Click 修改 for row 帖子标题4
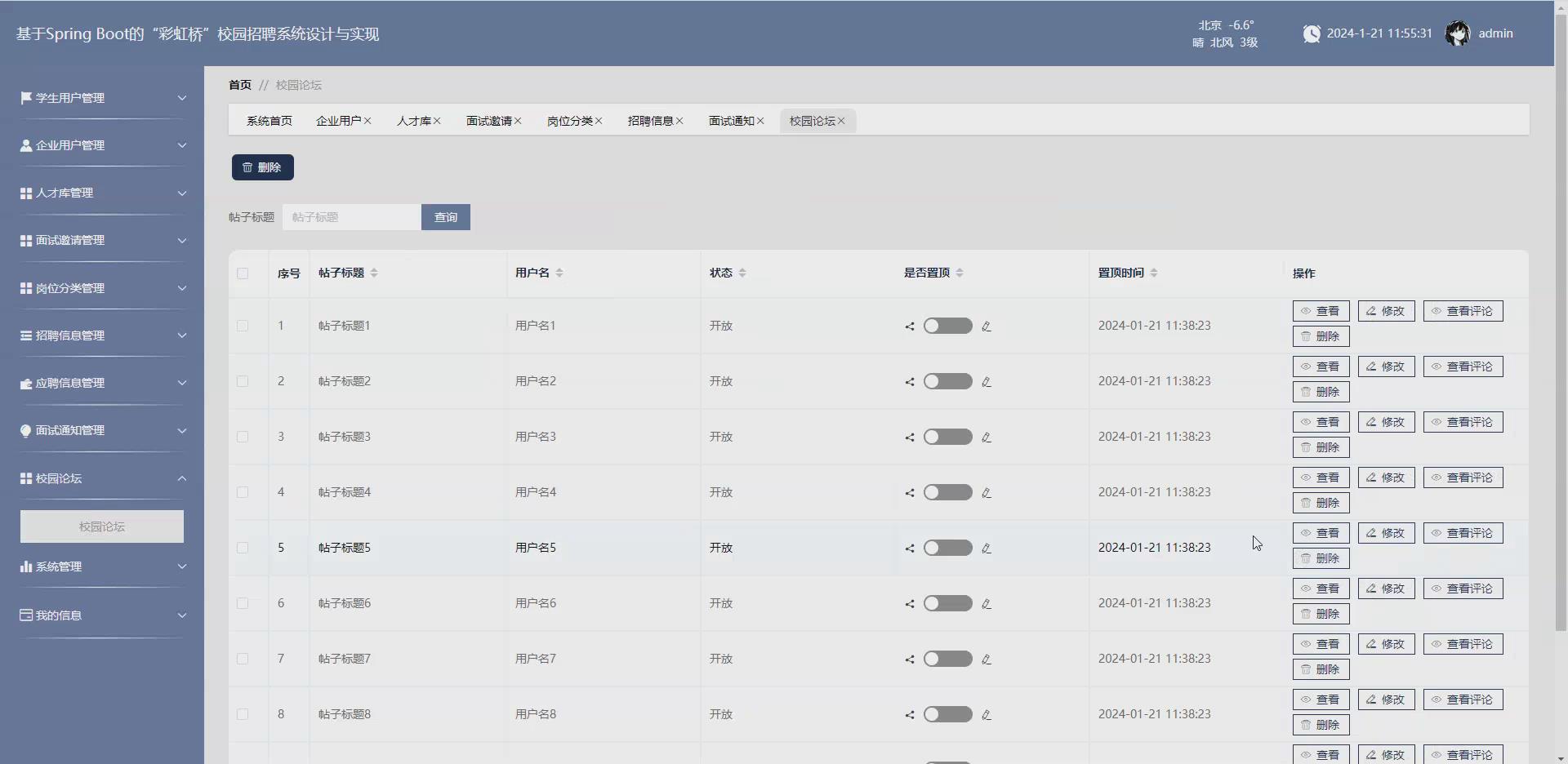The height and width of the screenshot is (764, 1568). [x=1387, y=477]
